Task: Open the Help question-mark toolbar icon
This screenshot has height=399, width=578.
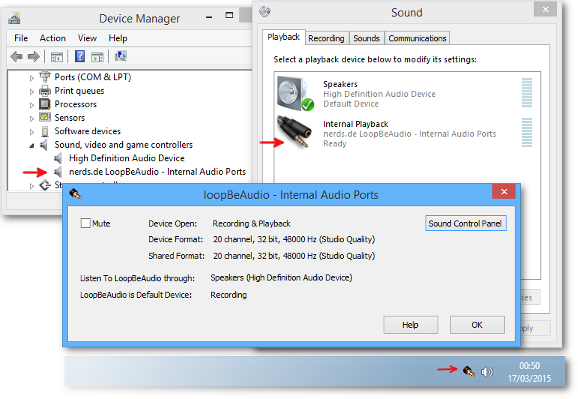Action: coord(80,56)
